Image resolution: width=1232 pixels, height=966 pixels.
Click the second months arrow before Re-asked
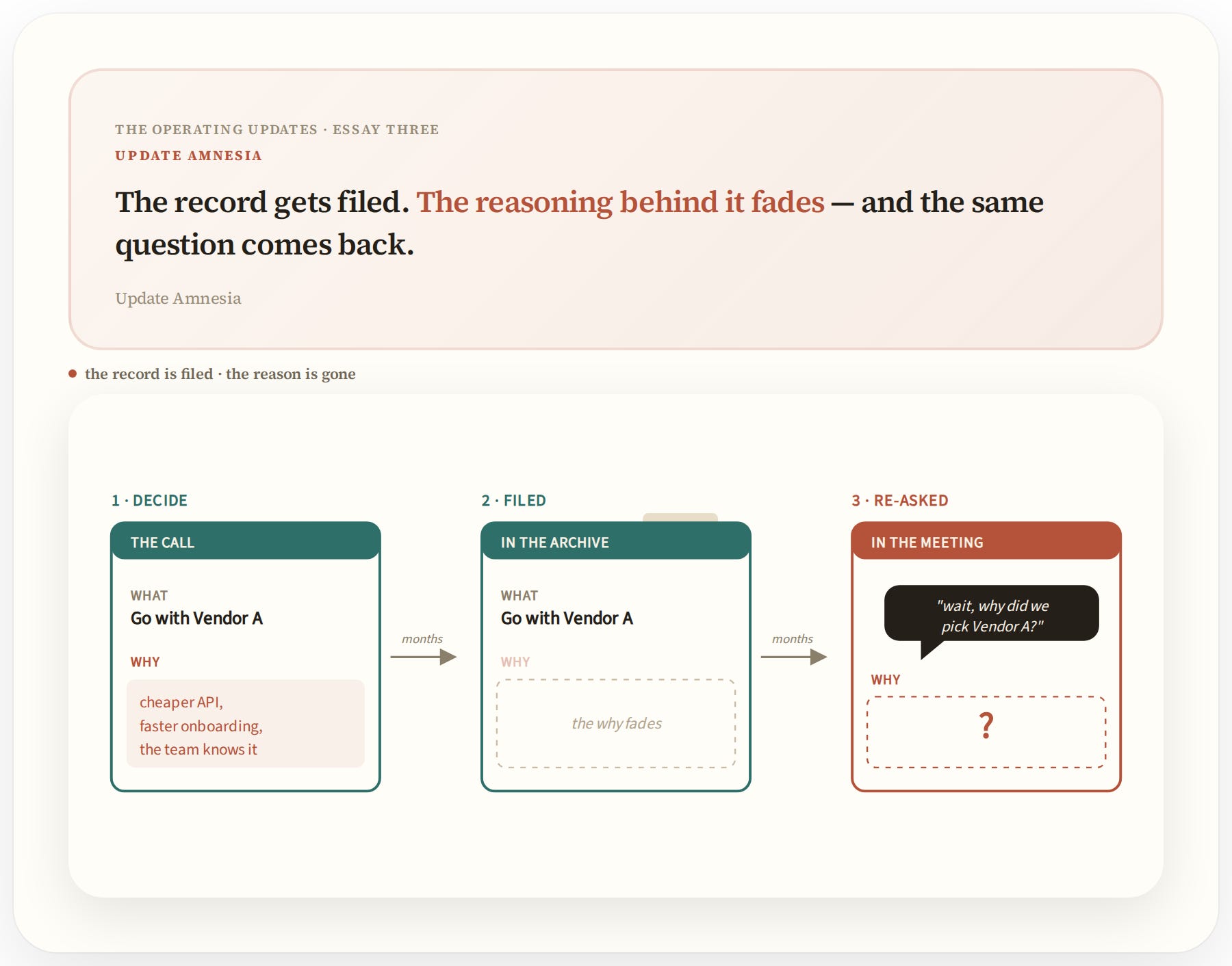pyautogui.click(x=793, y=657)
